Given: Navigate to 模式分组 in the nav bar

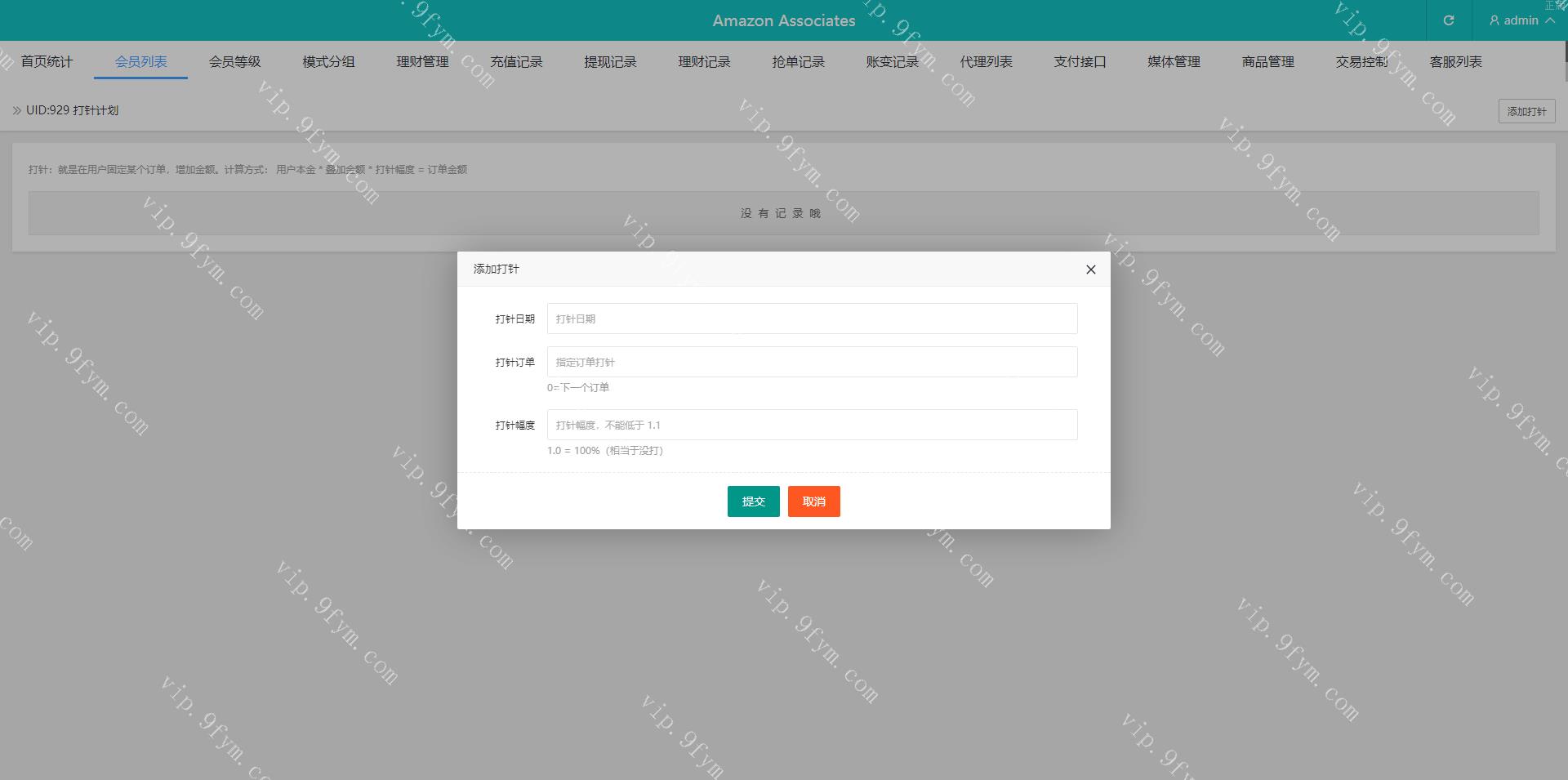Looking at the screenshot, I should [x=328, y=62].
